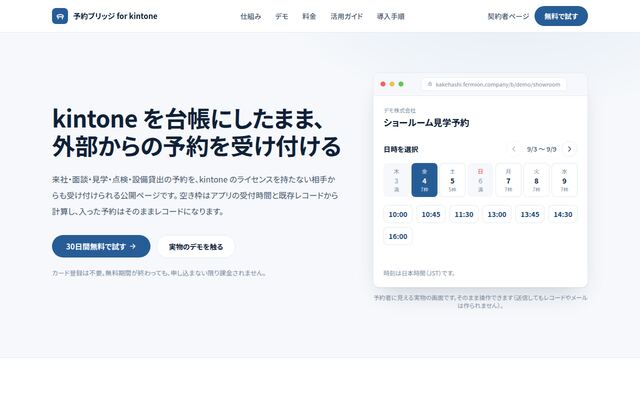Open the 予約ブリッジ for kintone home link

click(x=105, y=16)
